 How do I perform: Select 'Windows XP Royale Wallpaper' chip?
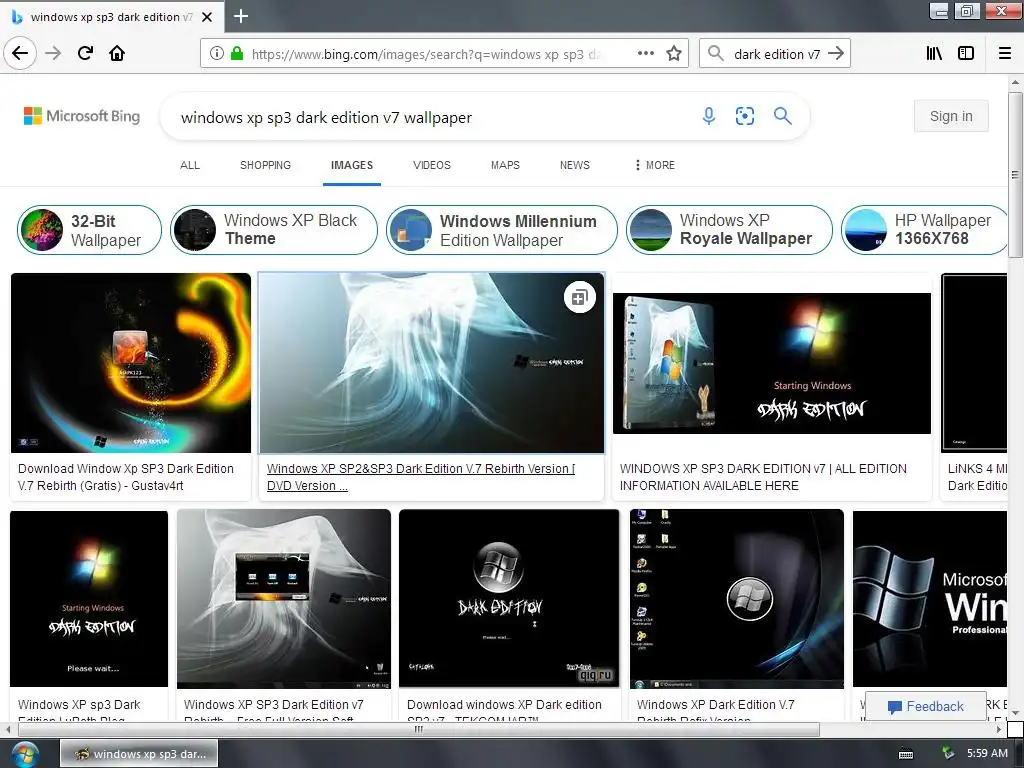(729, 230)
